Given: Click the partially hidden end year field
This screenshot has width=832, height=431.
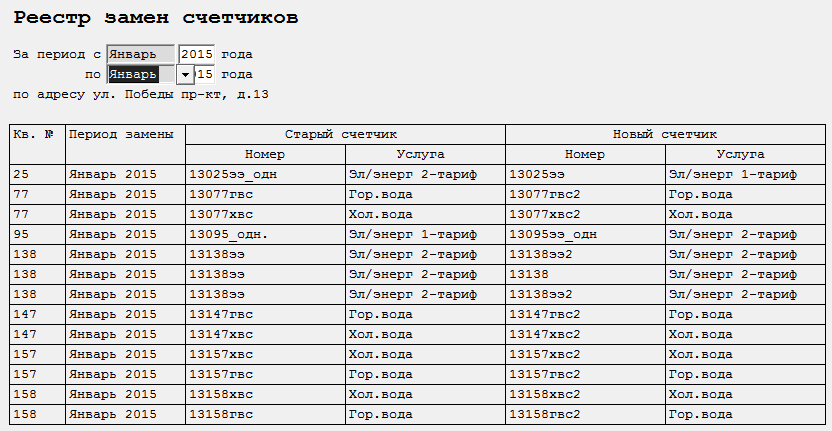Looking at the screenshot, I should 205,75.
